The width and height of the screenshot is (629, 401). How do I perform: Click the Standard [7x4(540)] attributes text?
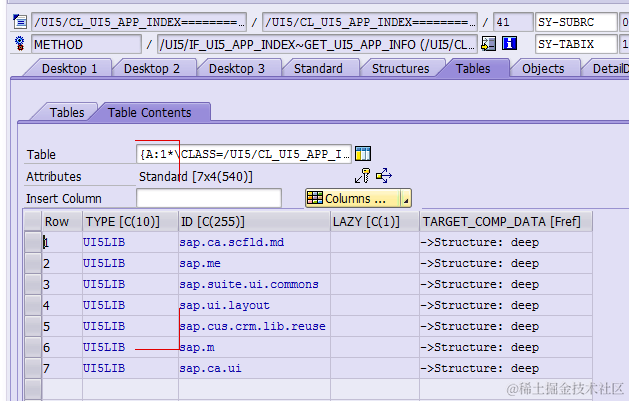pyautogui.click(x=196, y=176)
